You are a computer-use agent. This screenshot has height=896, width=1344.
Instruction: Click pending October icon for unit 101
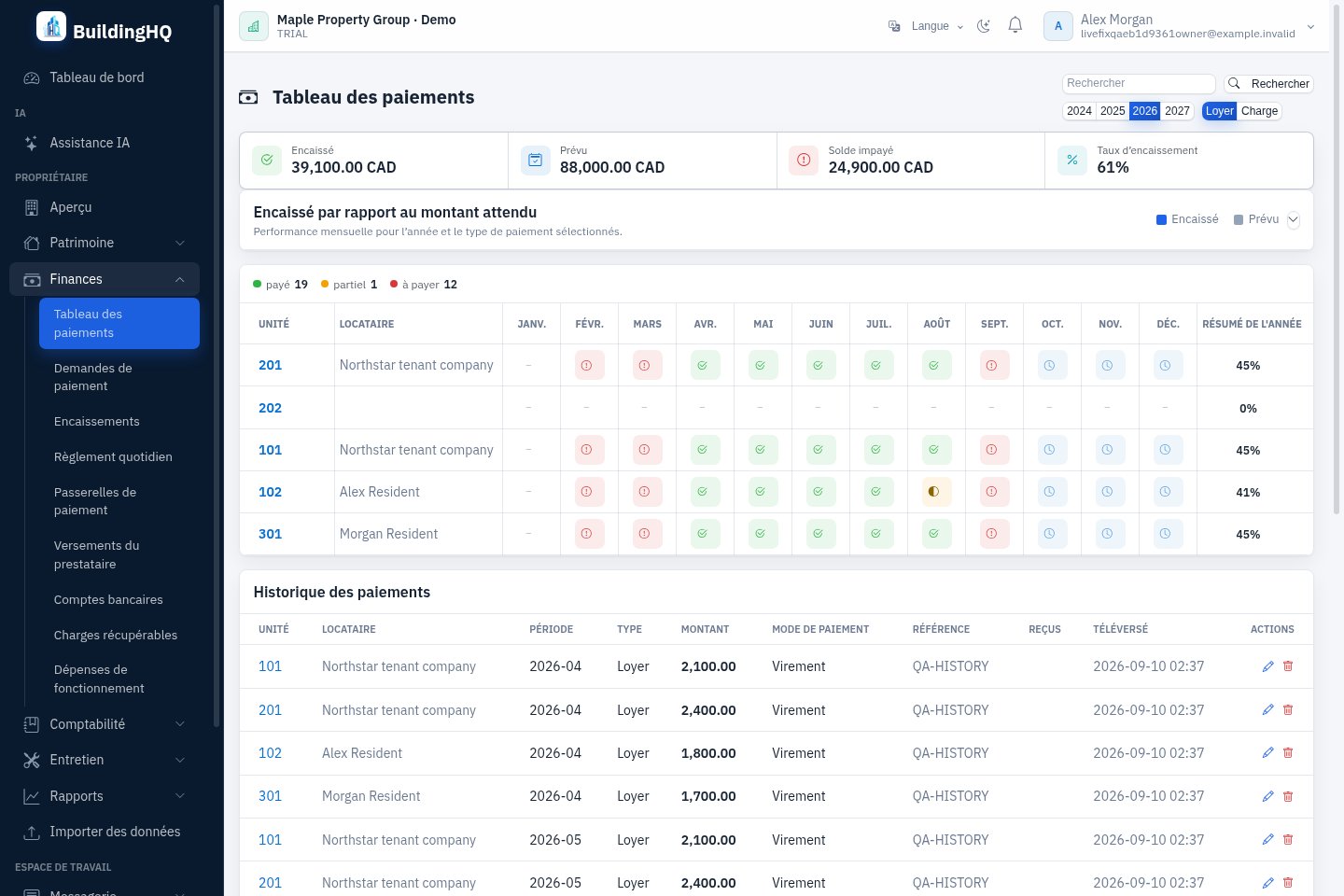(x=1050, y=450)
